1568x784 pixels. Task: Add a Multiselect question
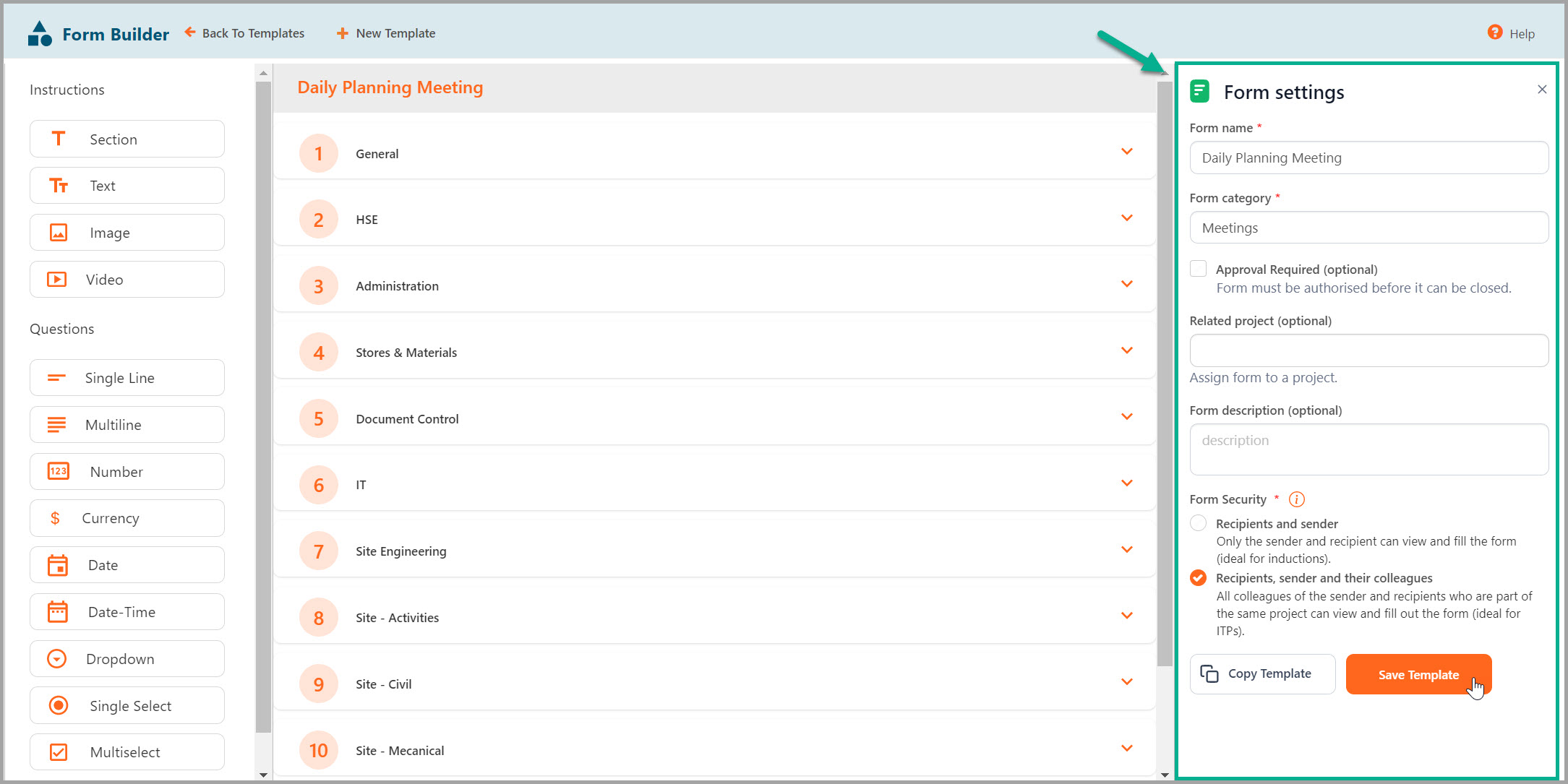pyautogui.click(x=127, y=751)
